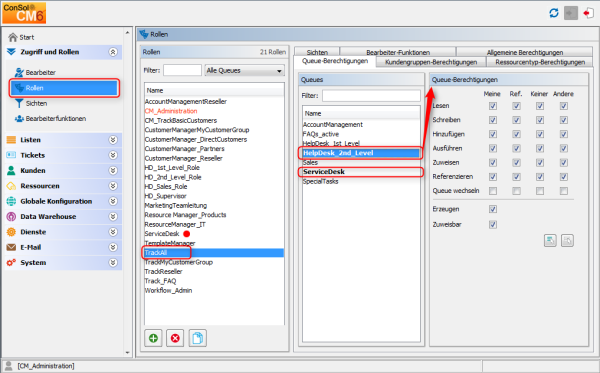Click the copy role button
This screenshot has width=600, height=373.
point(197,338)
